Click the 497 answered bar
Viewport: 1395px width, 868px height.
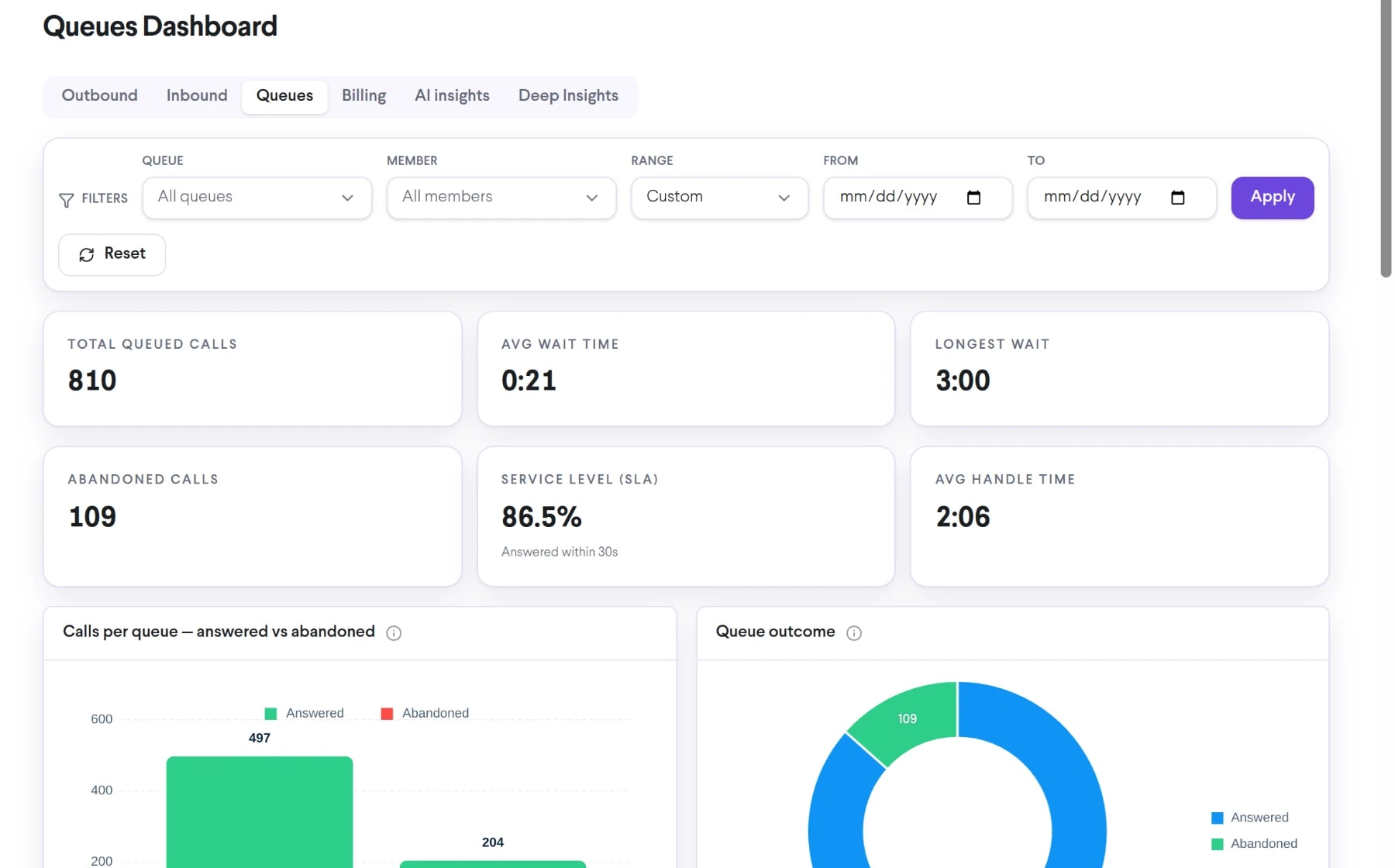click(x=260, y=811)
